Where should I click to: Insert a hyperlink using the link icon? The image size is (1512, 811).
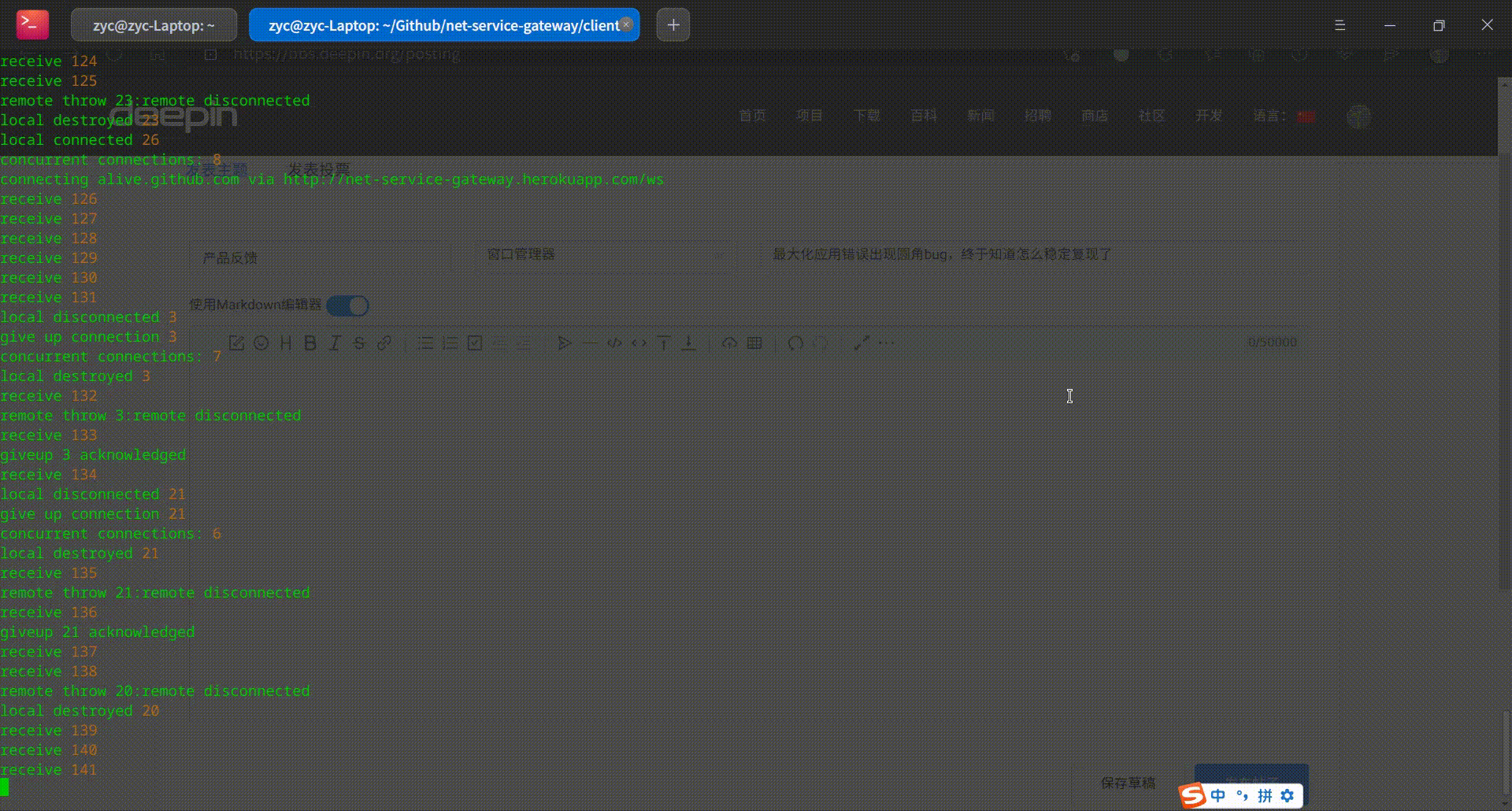(x=384, y=343)
